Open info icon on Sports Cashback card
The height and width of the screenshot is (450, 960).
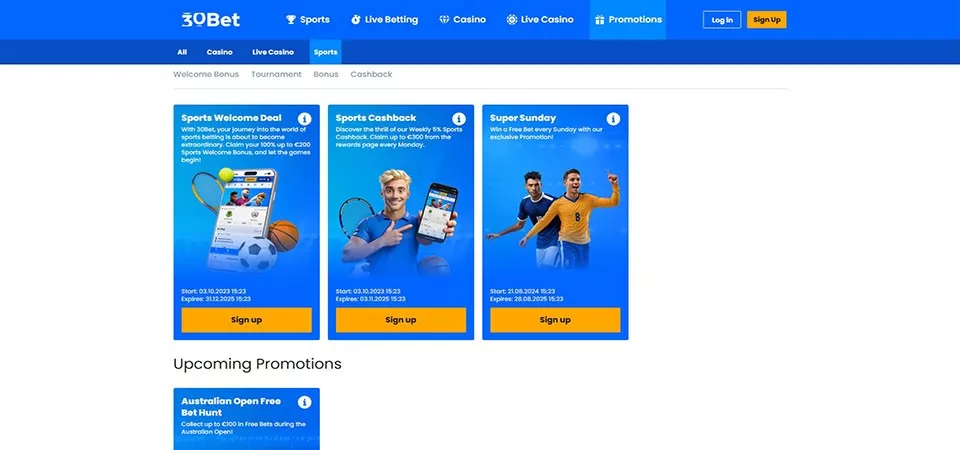tap(459, 119)
